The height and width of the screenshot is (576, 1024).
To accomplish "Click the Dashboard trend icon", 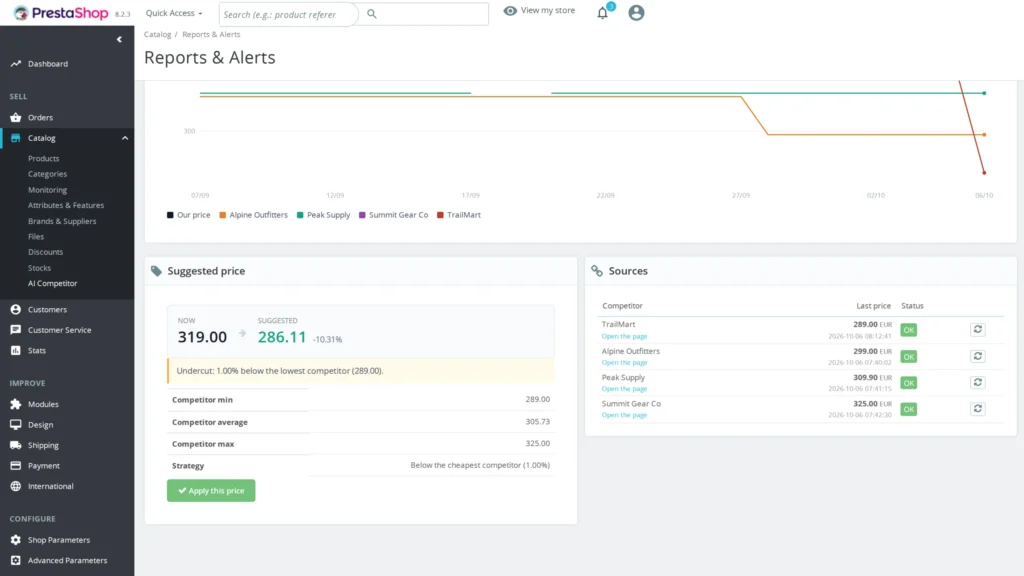I will 16,64.
